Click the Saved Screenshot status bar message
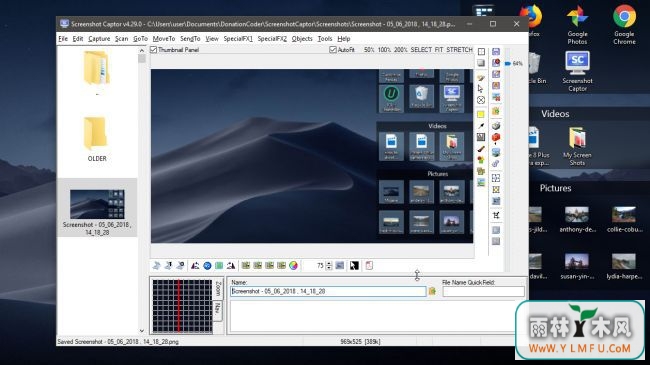The image size is (650, 365). (x=118, y=342)
